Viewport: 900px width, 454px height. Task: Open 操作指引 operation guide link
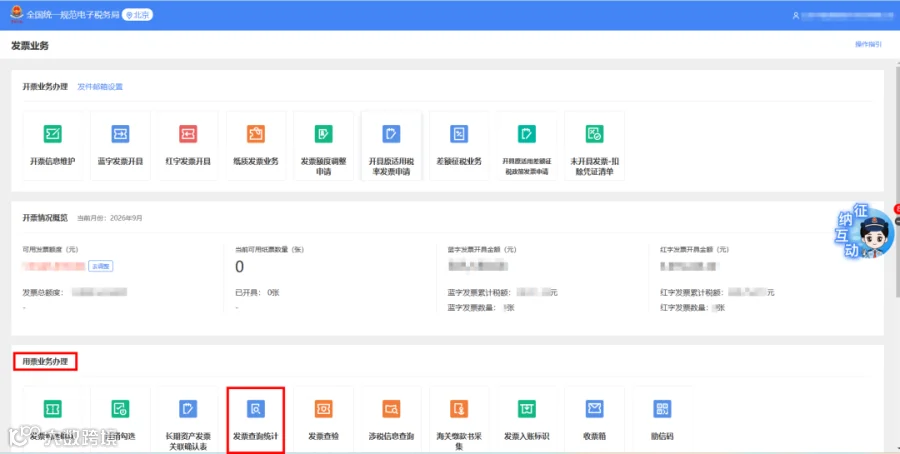click(x=868, y=44)
